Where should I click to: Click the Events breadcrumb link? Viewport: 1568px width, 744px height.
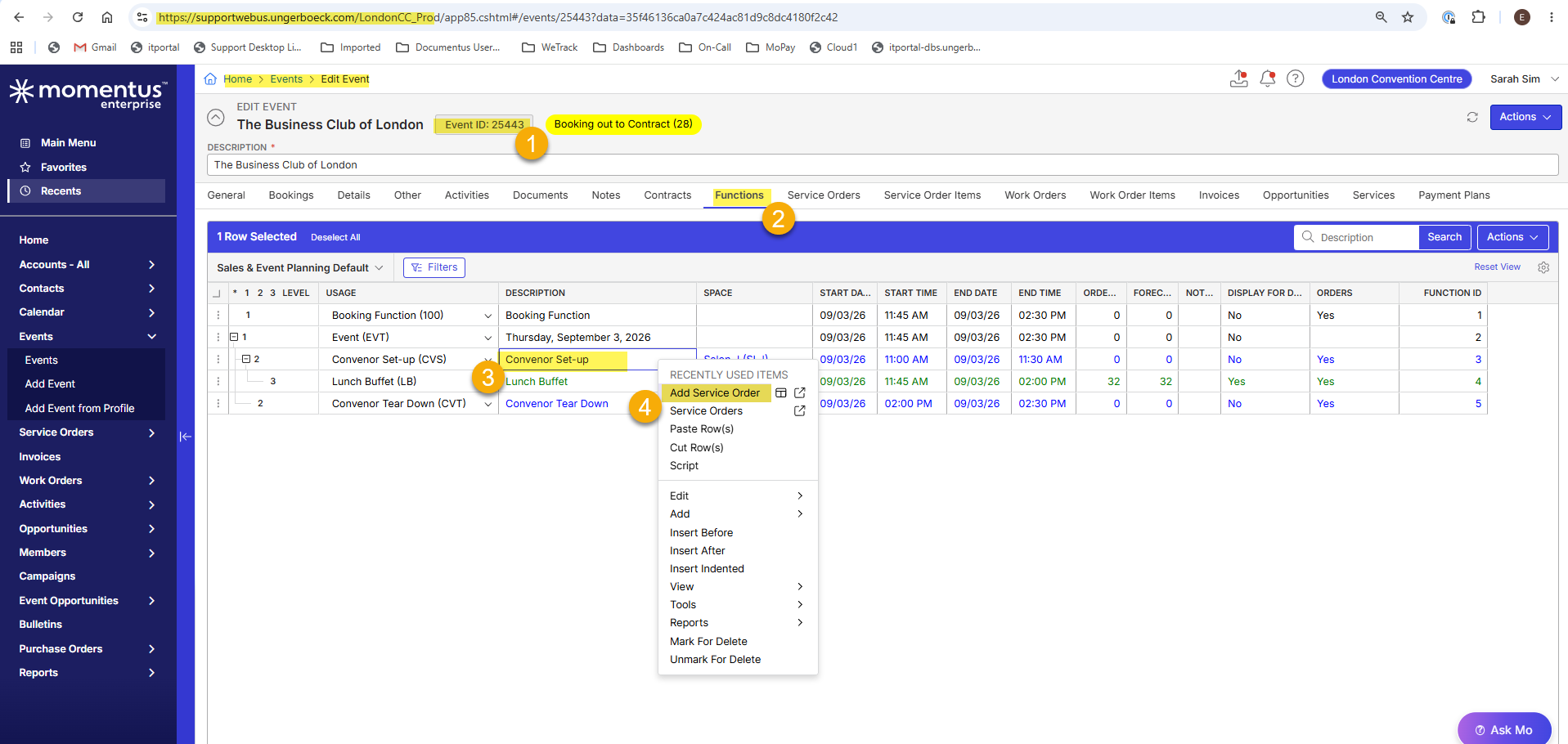pyautogui.click(x=286, y=79)
